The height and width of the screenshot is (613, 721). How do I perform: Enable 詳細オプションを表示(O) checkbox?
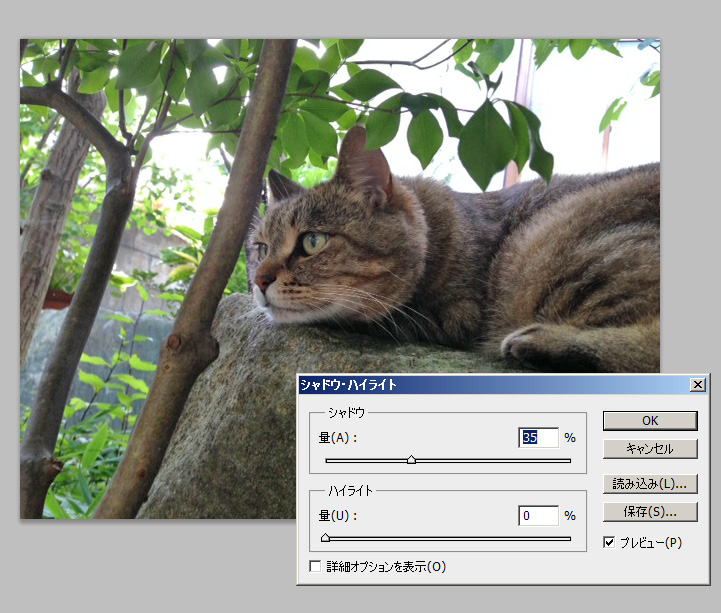click(315, 566)
